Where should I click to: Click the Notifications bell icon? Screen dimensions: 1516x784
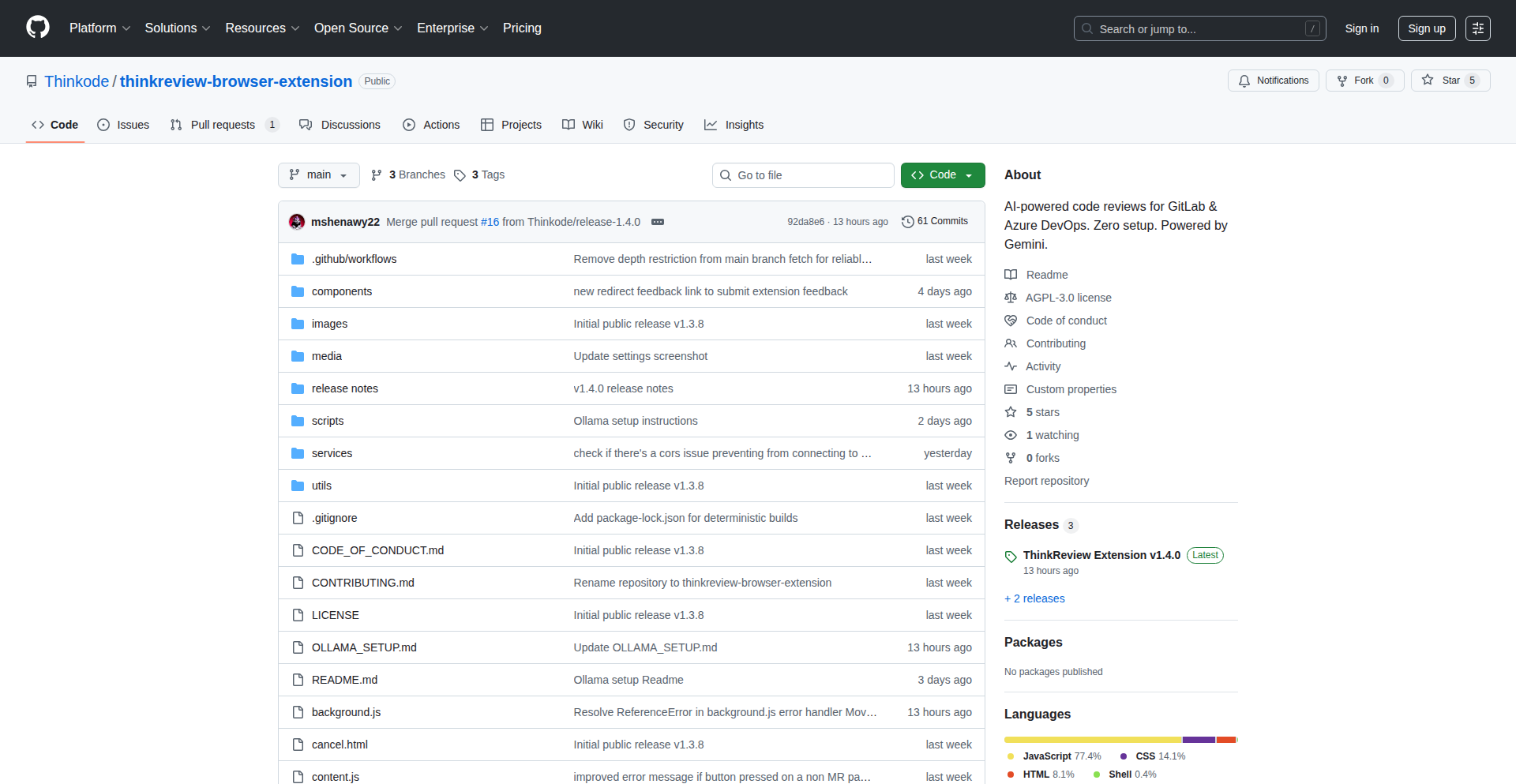(1244, 81)
